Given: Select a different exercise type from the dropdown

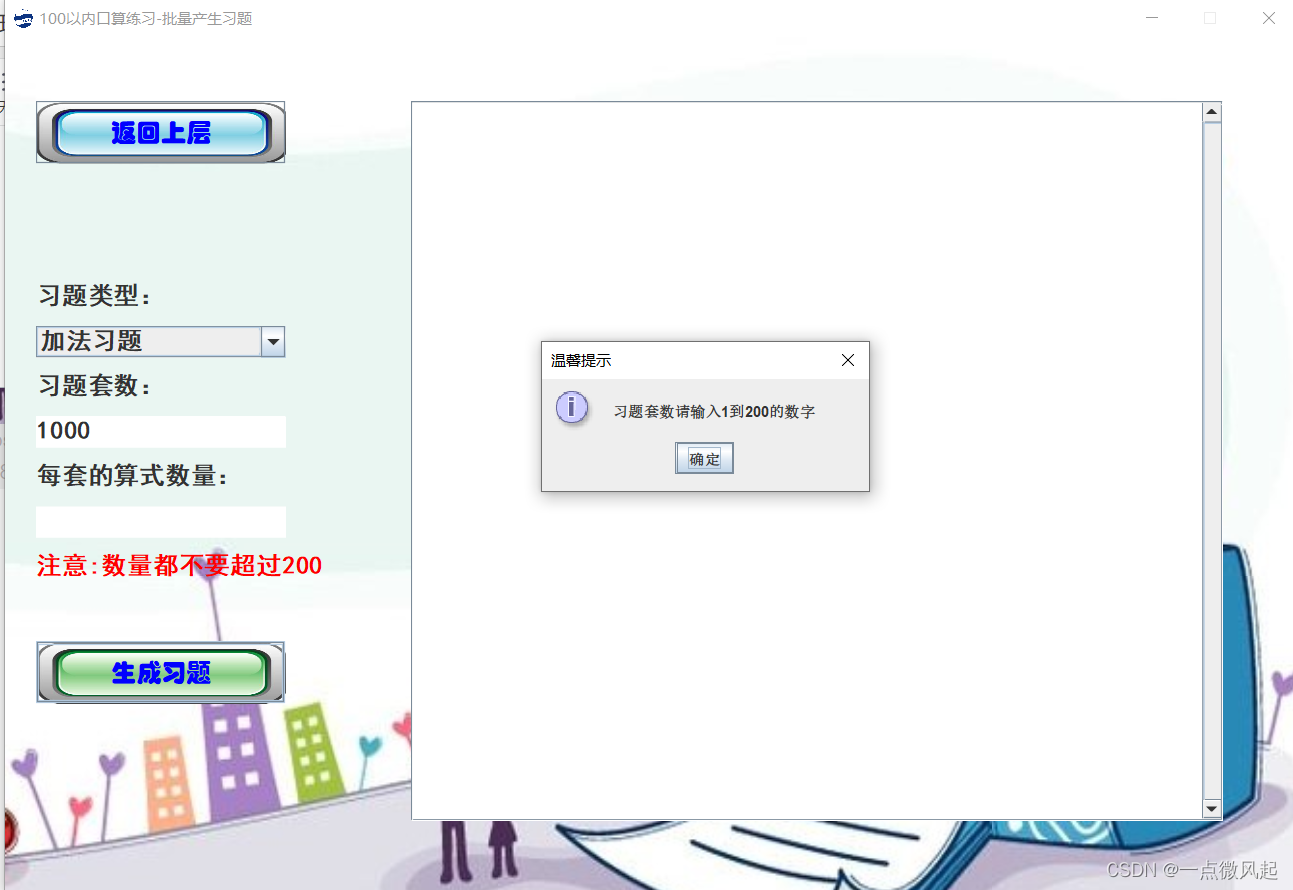Looking at the screenshot, I should point(272,341).
